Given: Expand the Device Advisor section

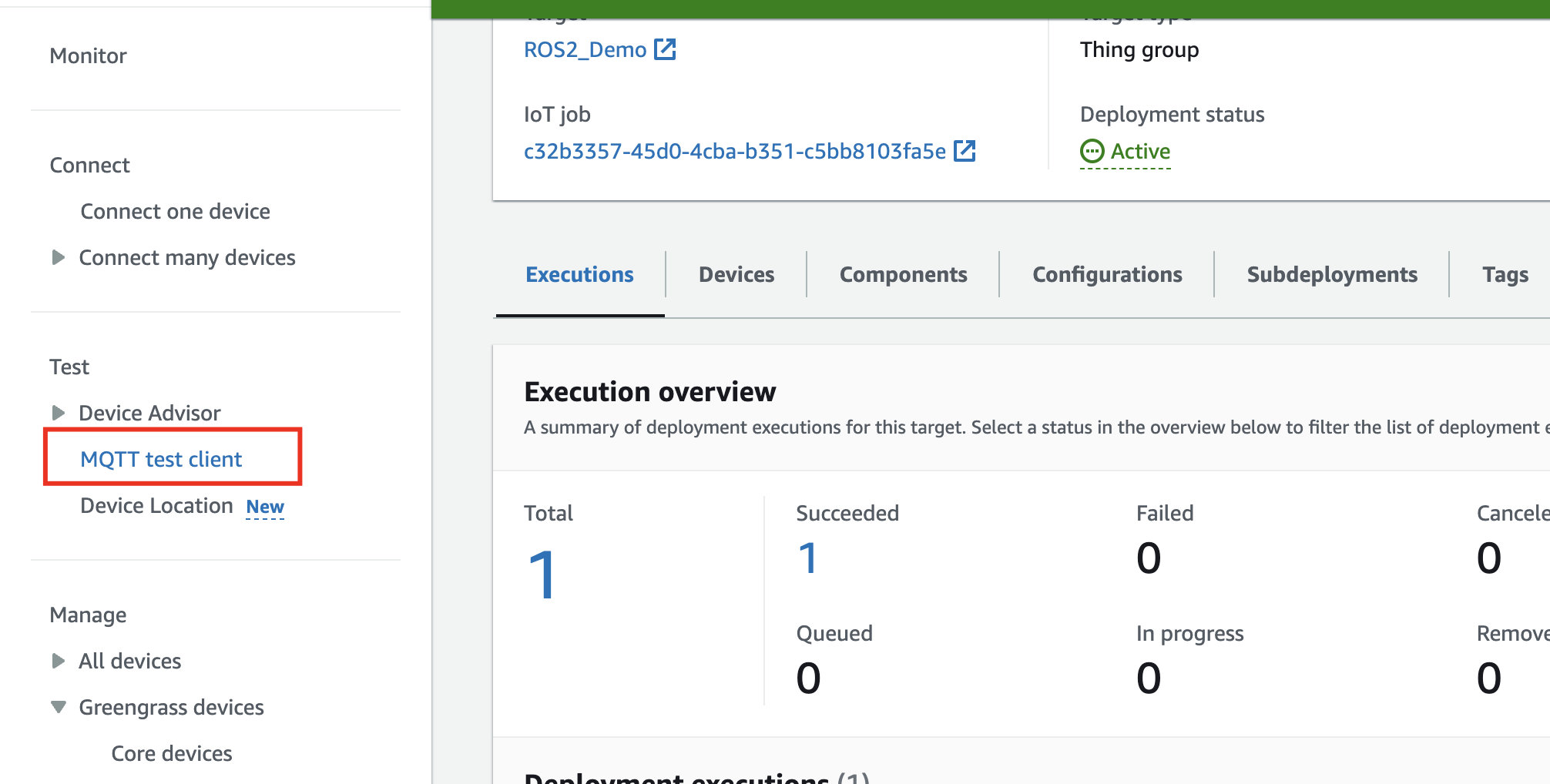Looking at the screenshot, I should click(x=60, y=413).
